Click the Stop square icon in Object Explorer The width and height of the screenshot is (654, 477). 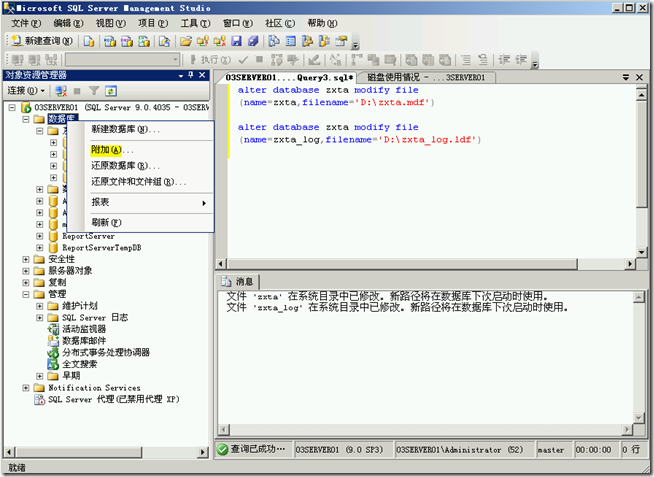click(x=77, y=90)
